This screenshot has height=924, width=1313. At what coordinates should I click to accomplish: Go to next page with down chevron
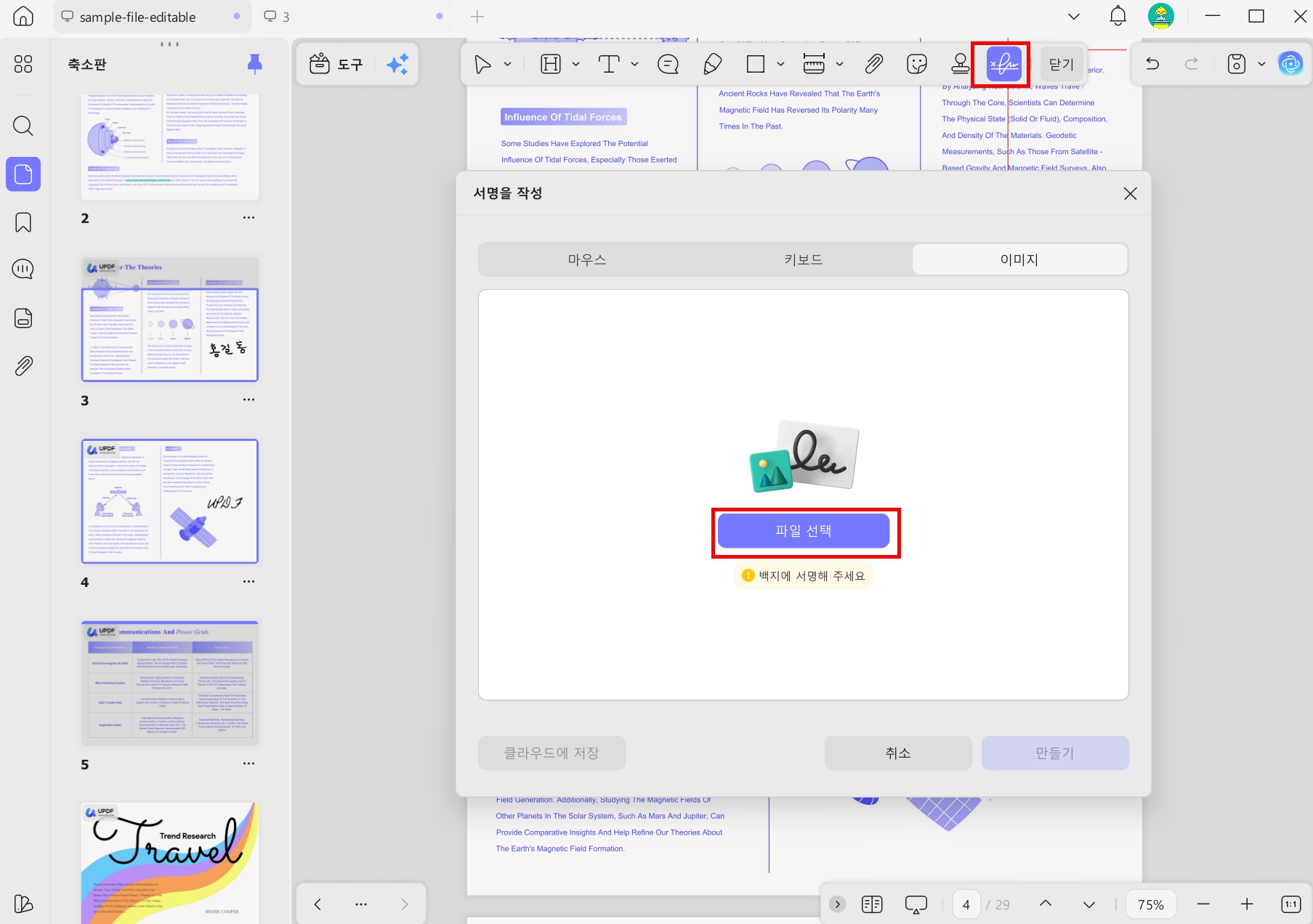(1088, 904)
